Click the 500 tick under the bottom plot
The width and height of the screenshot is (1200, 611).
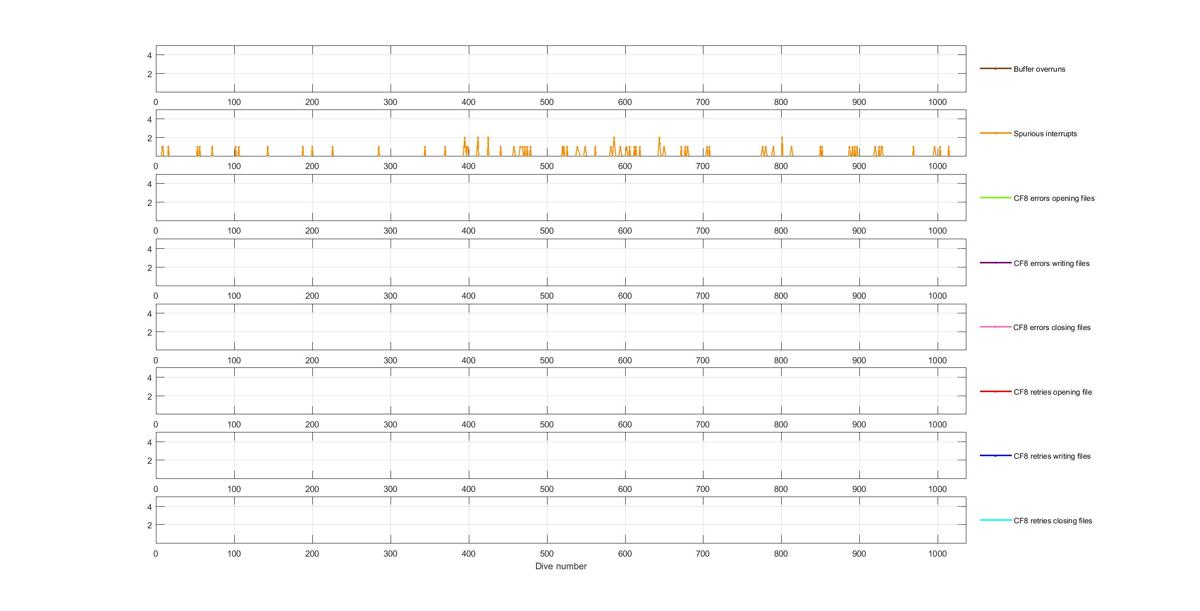click(547, 553)
